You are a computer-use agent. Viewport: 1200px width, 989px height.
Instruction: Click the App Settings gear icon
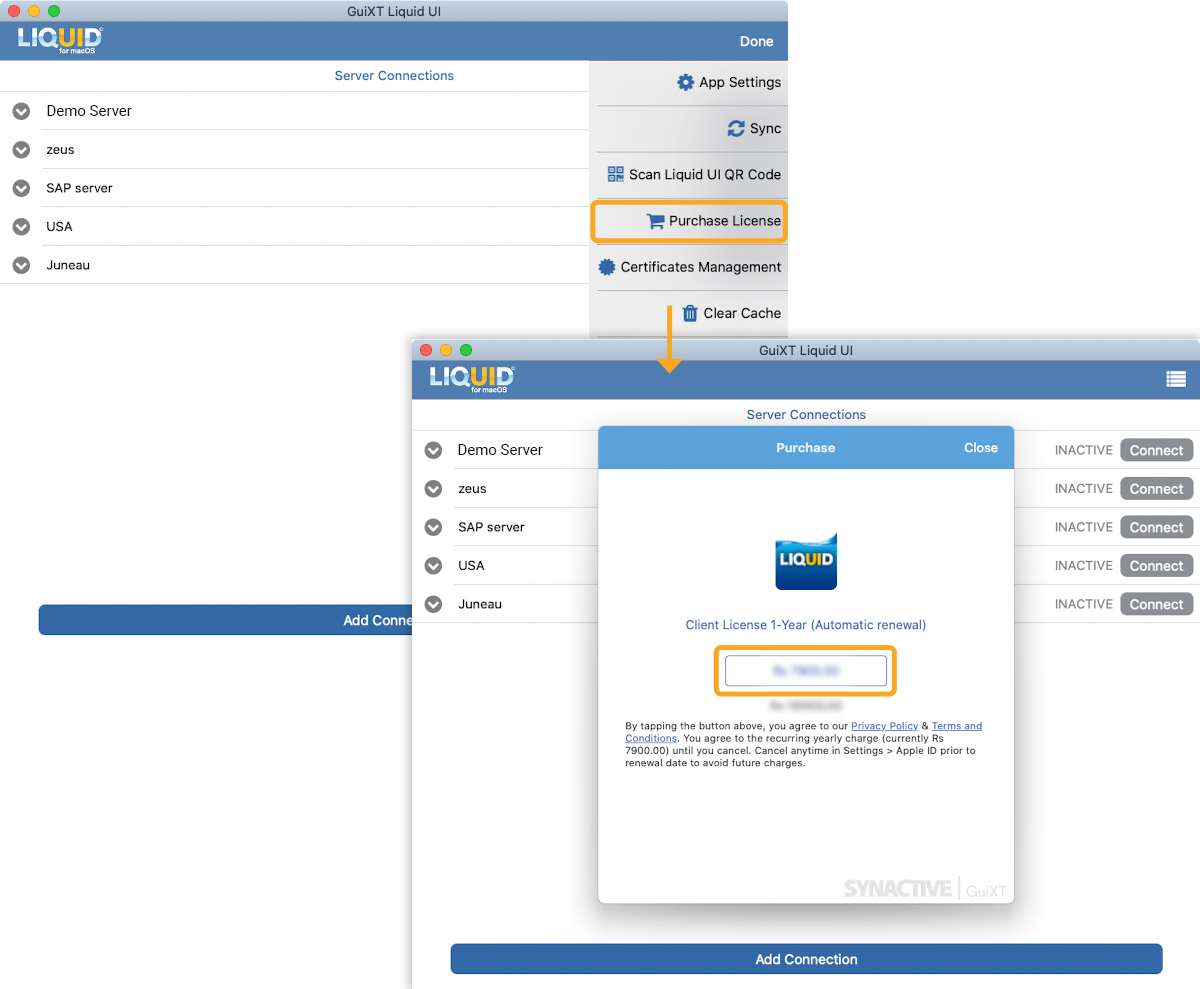pyautogui.click(x=685, y=83)
